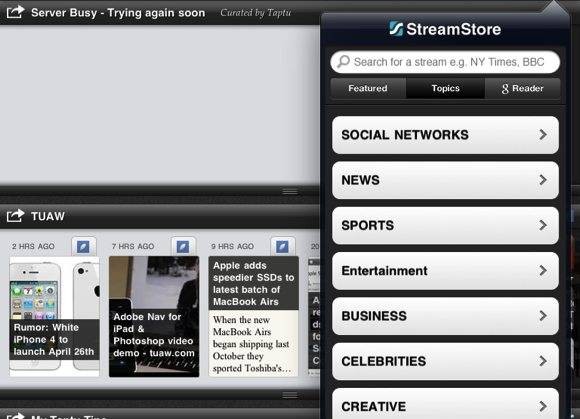580x419 pixels.
Task: Expand CELEBRITIES chevron arrow
Action: click(543, 361)
